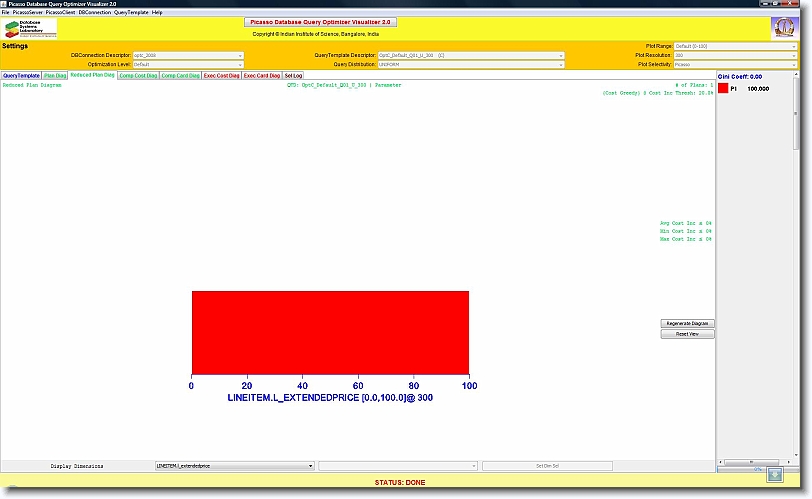Open the Plot Resolution dropdown
812x499 pixels.
pos(735,55)
